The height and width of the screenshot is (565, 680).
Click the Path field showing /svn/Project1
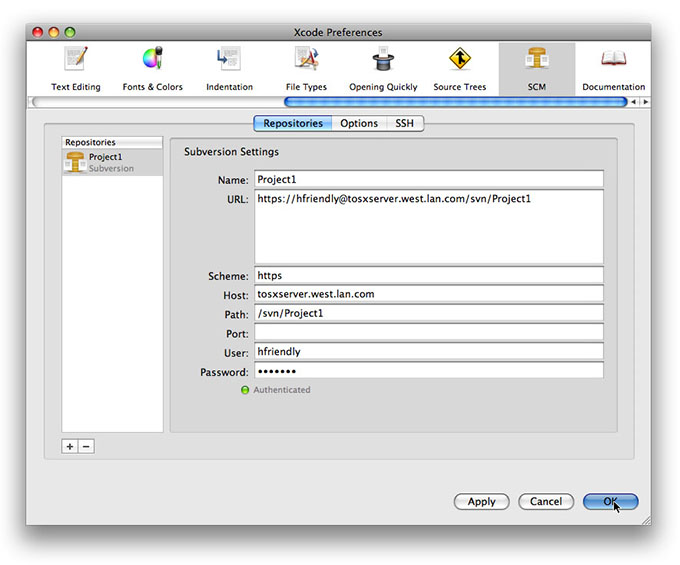[428, 313]
